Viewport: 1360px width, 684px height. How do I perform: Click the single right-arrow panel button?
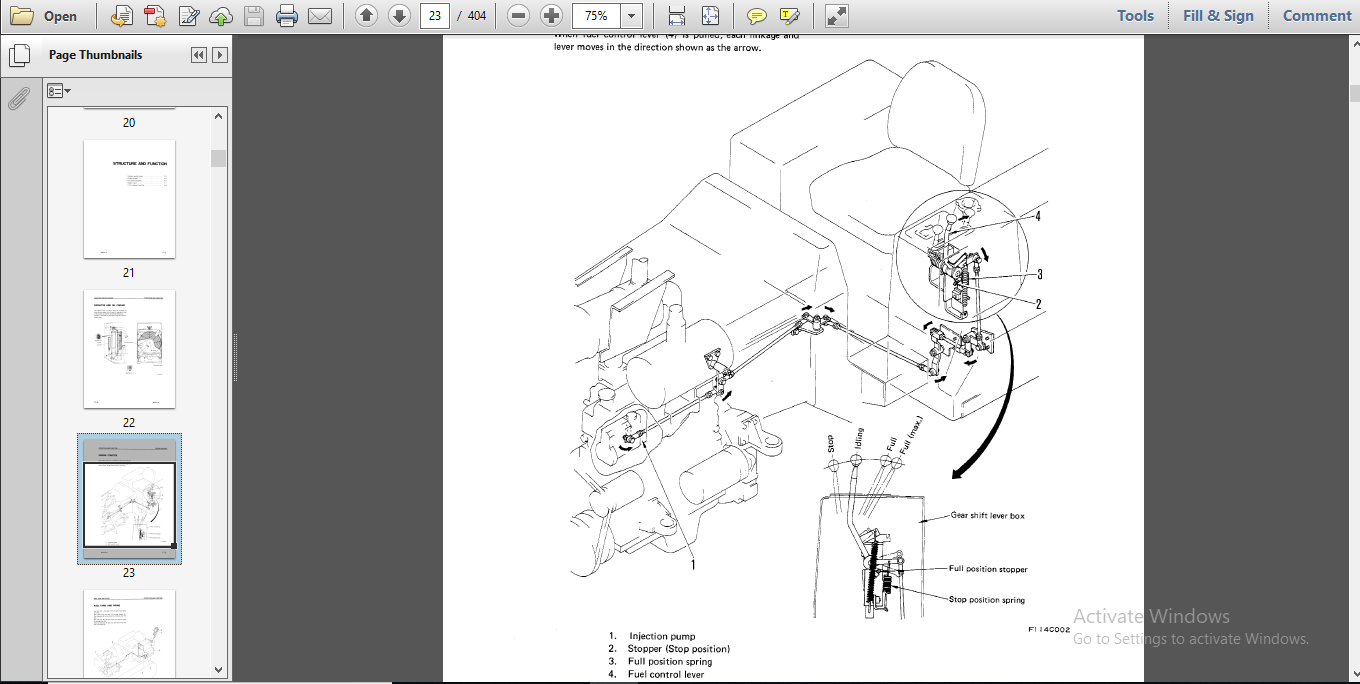tap(220, 55)
